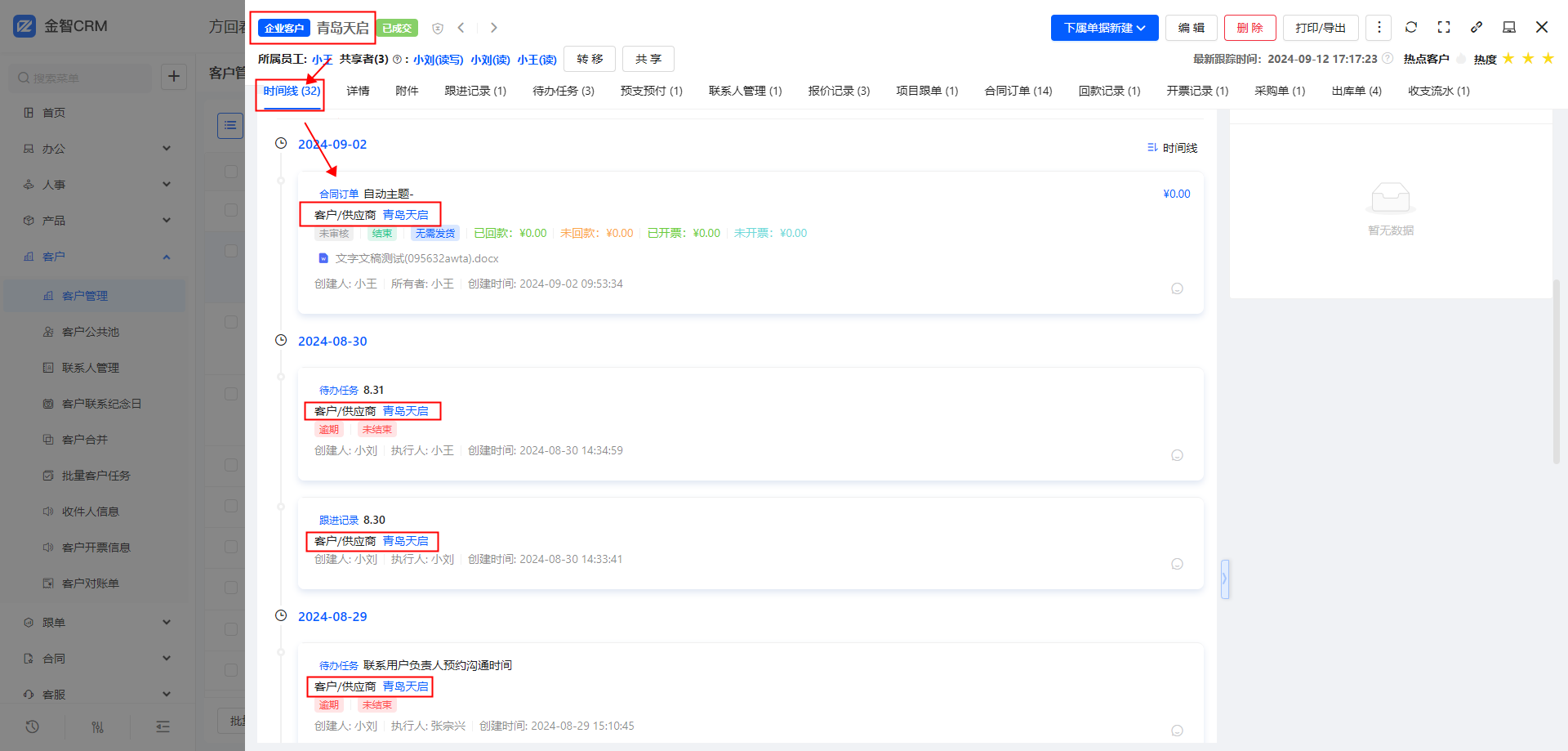This screenshot has width=1568, height=751.
Task: Click first heat rating star
Action: [1508, 59]
